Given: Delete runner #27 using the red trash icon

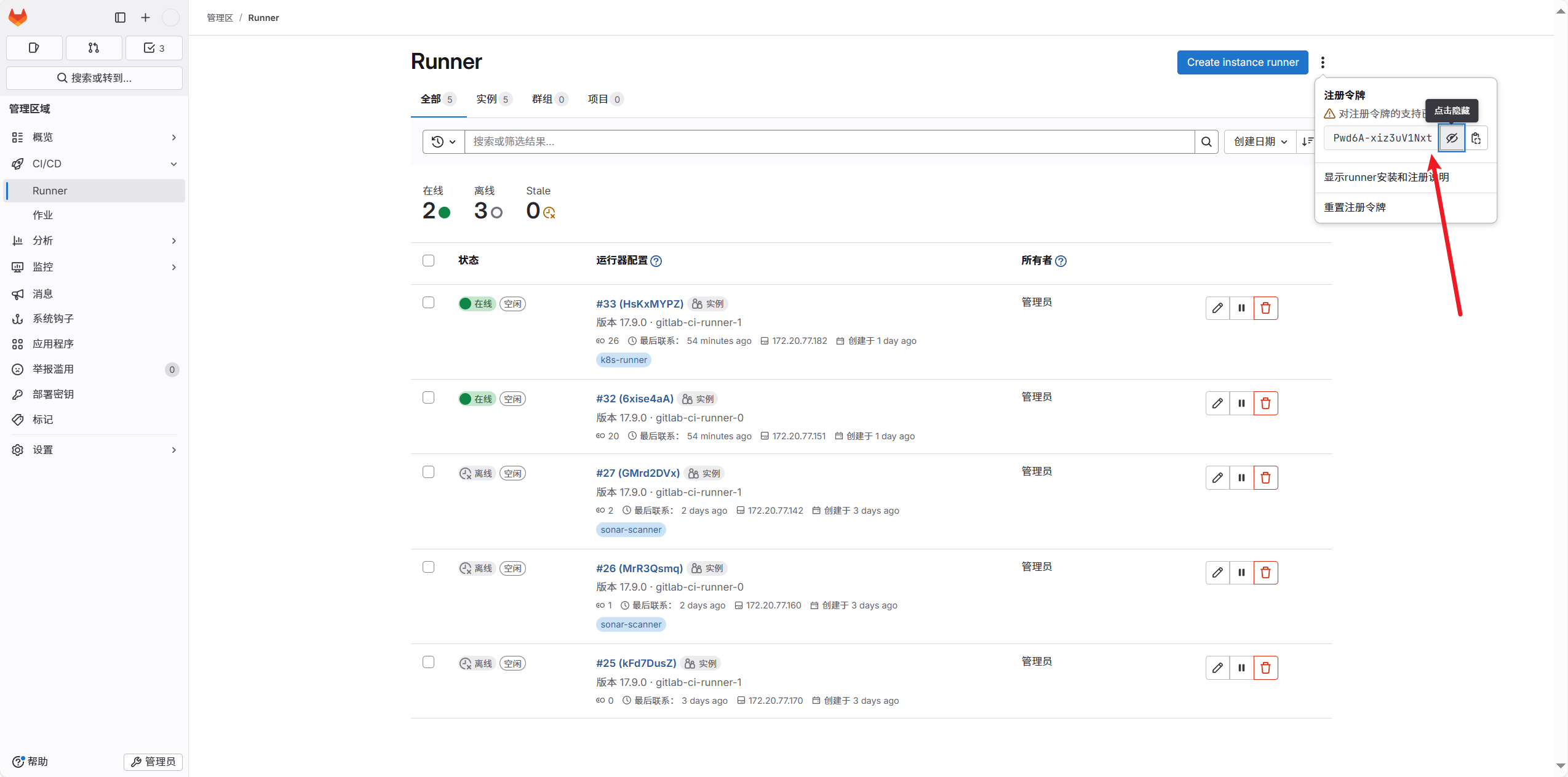Looking at the screenshot, I should [x=1265, y=477].
